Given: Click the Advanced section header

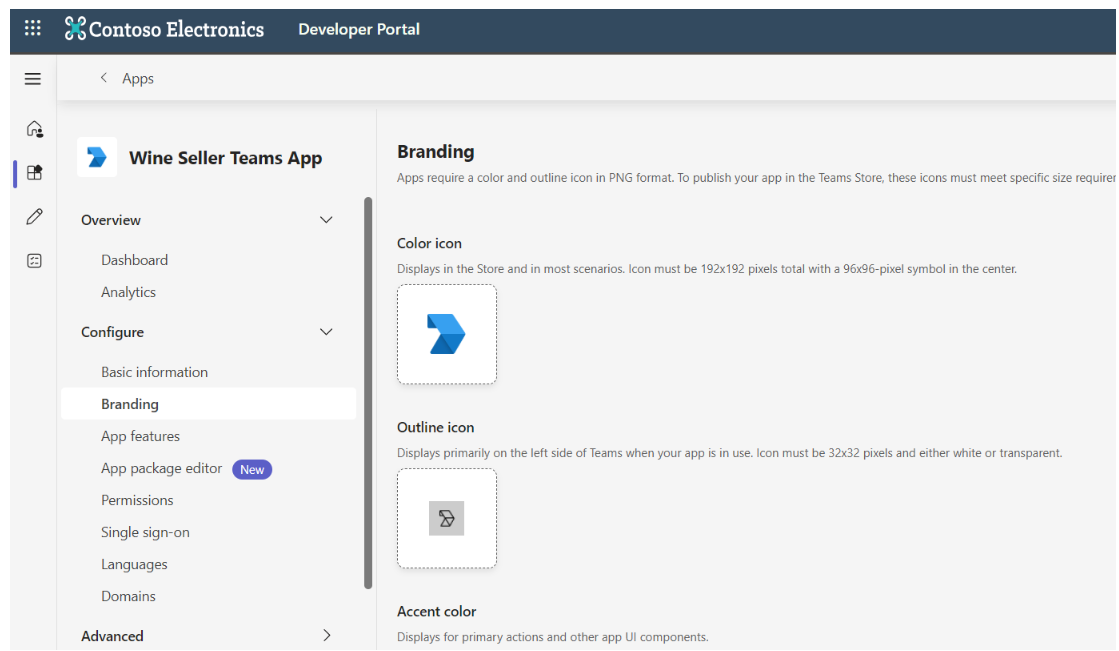Looking at the screenshot, I should [x=112, y=636].
